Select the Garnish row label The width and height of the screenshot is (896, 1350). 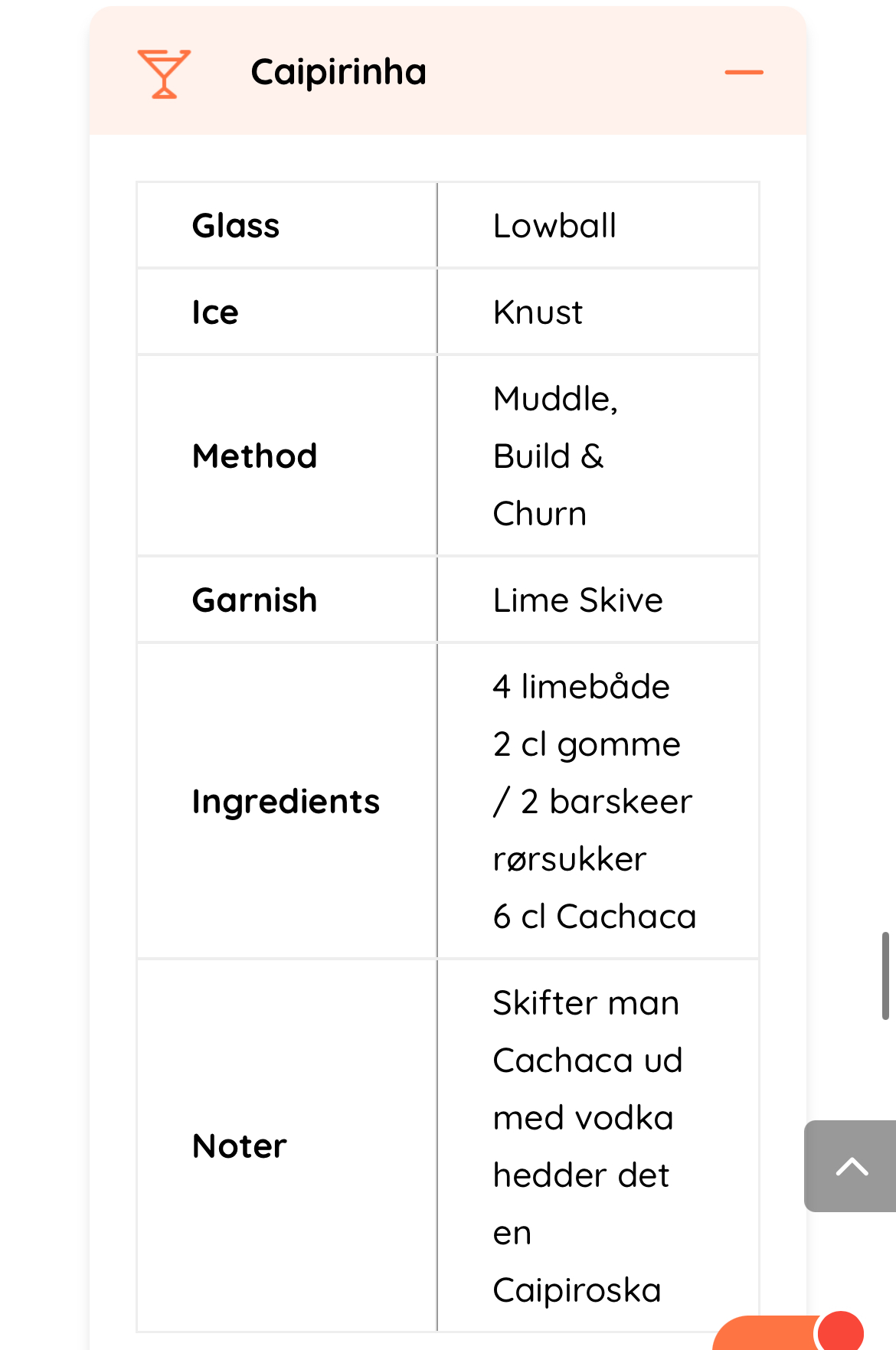point(254,600)
